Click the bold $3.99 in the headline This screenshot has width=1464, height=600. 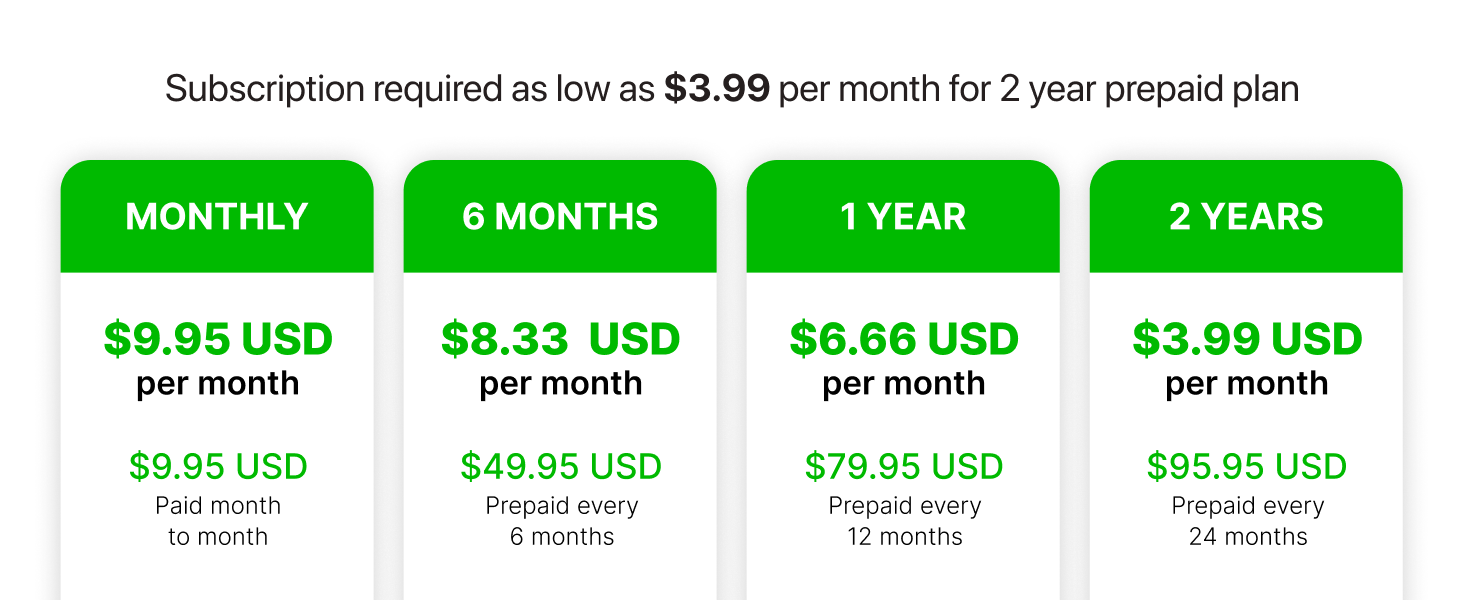[x=717, y=90]
